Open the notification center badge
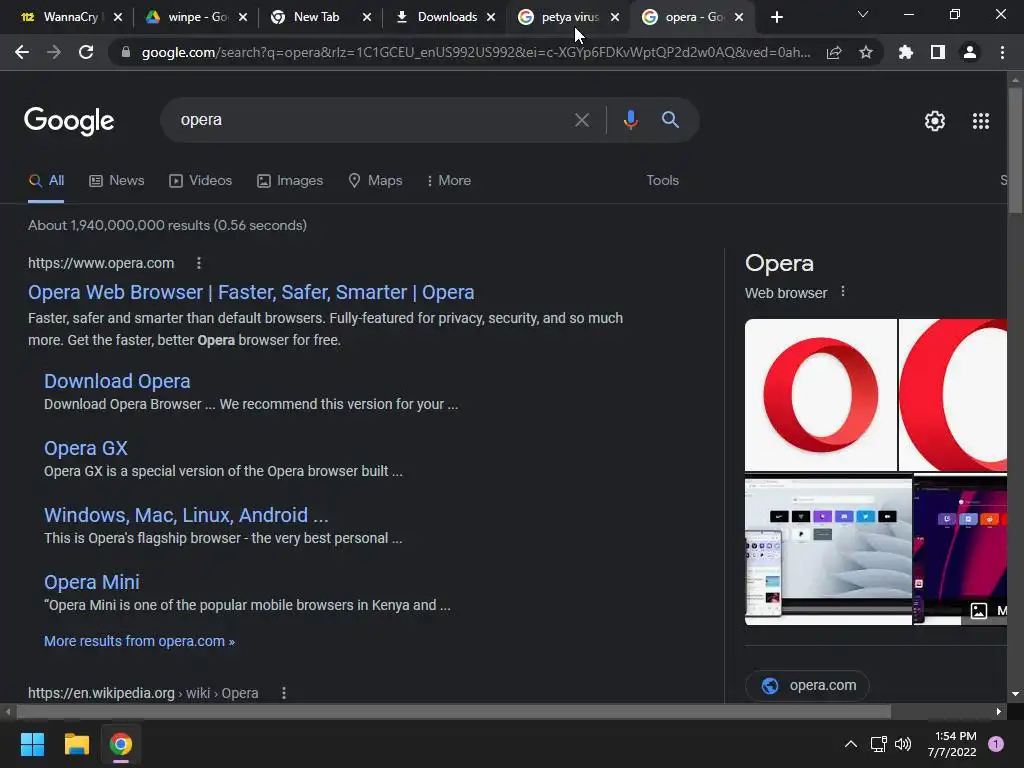Image resolution: width=1024 pixels, height=768 pixels. click(996, 744)
